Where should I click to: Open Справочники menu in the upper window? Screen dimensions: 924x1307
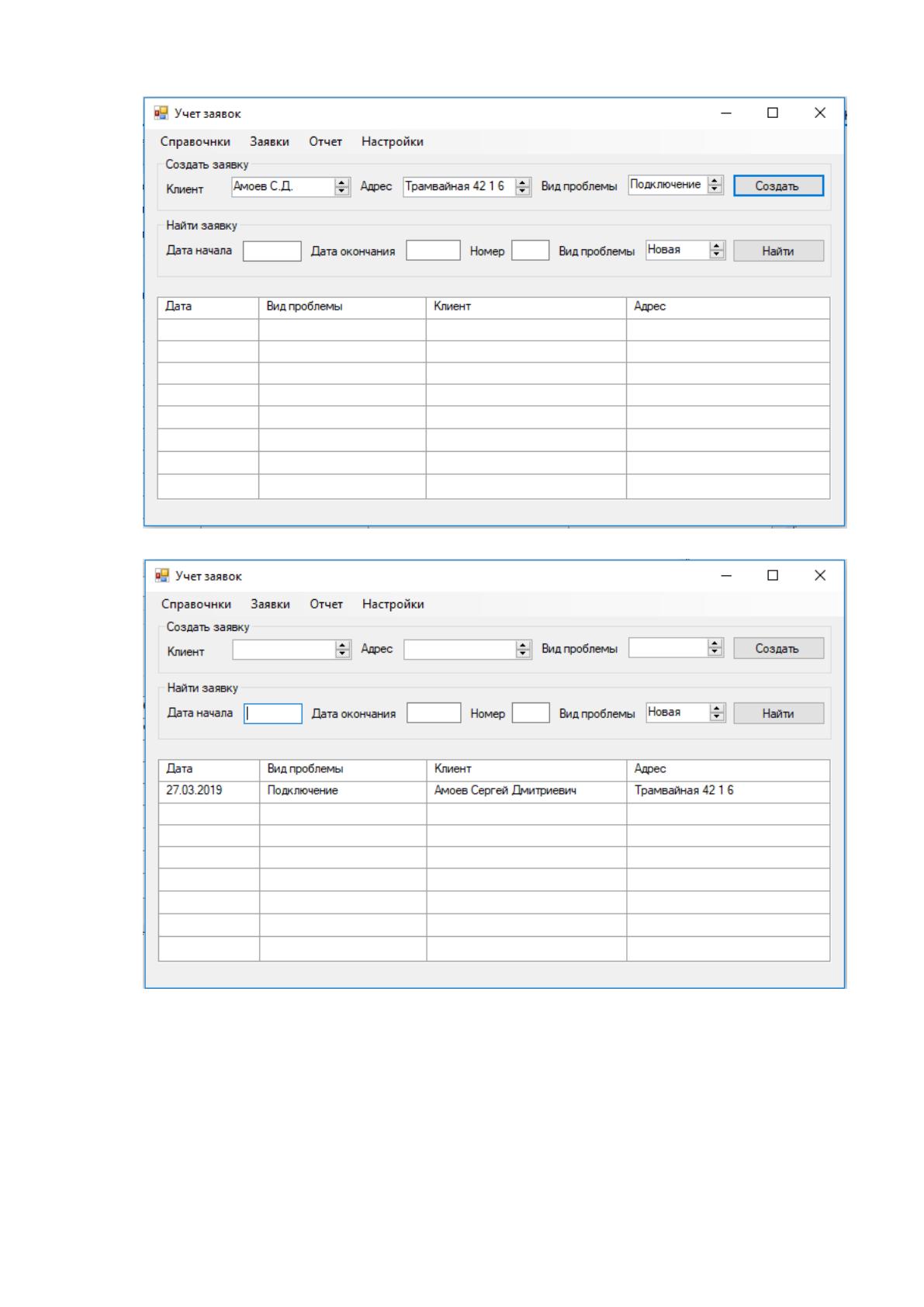pos(196,141)
